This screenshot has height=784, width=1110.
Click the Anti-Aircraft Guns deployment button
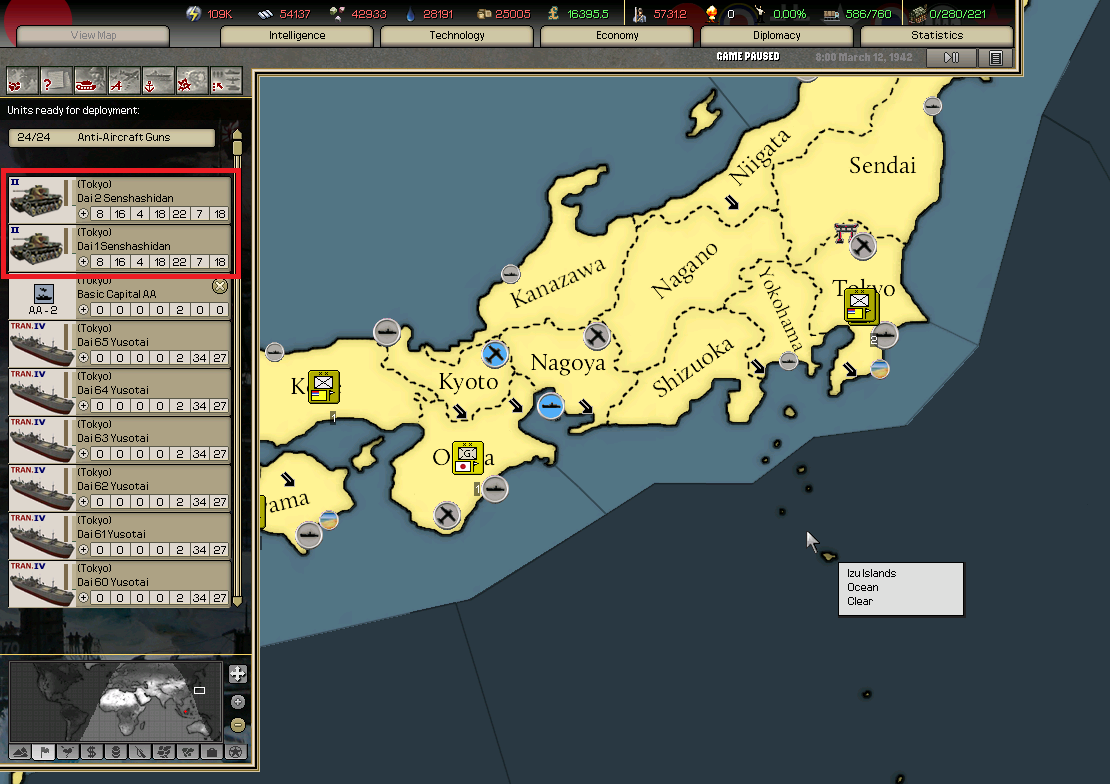click(112, 137)
